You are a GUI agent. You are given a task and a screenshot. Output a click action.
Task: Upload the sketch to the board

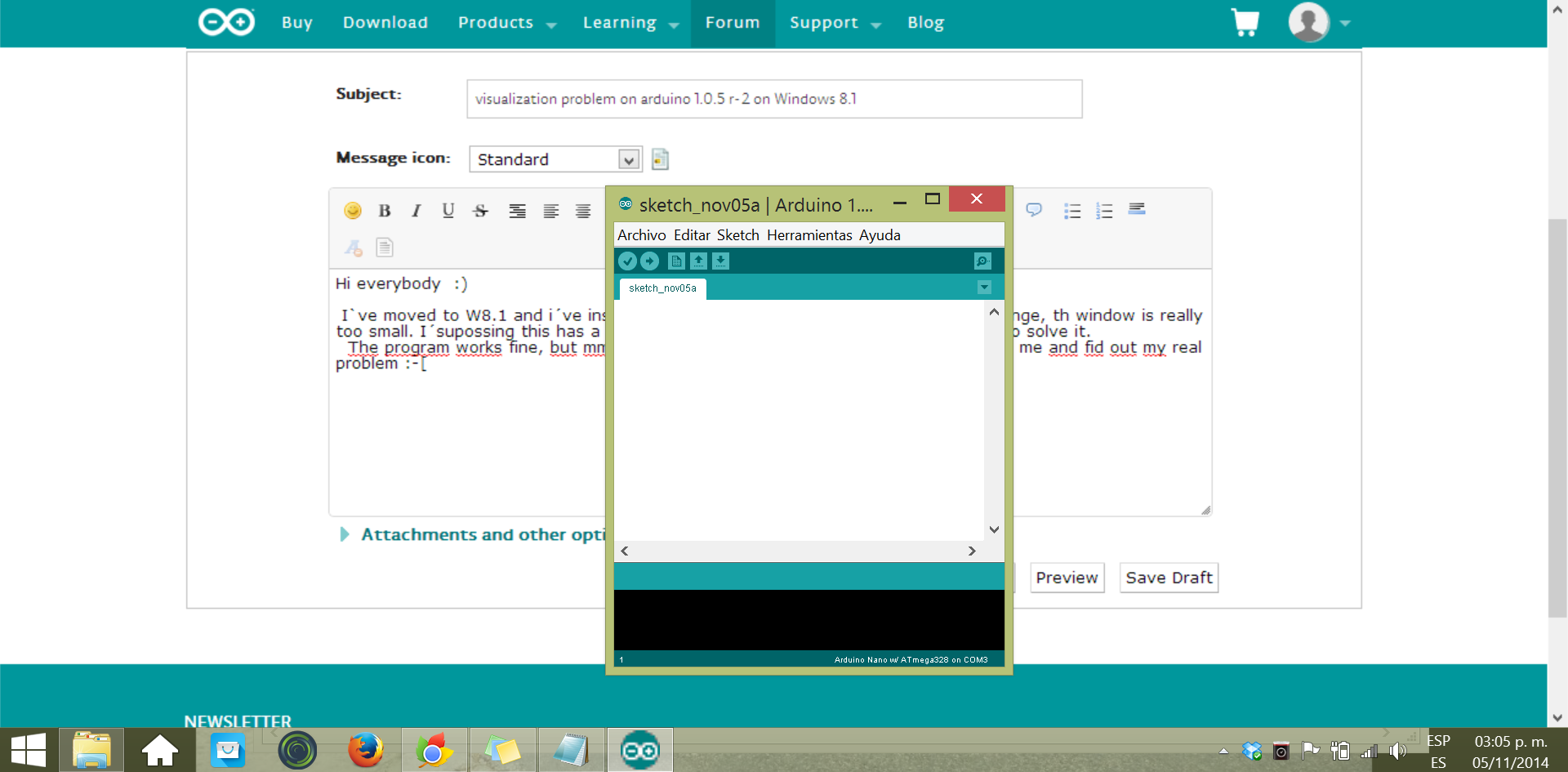[x=649, y=261]
